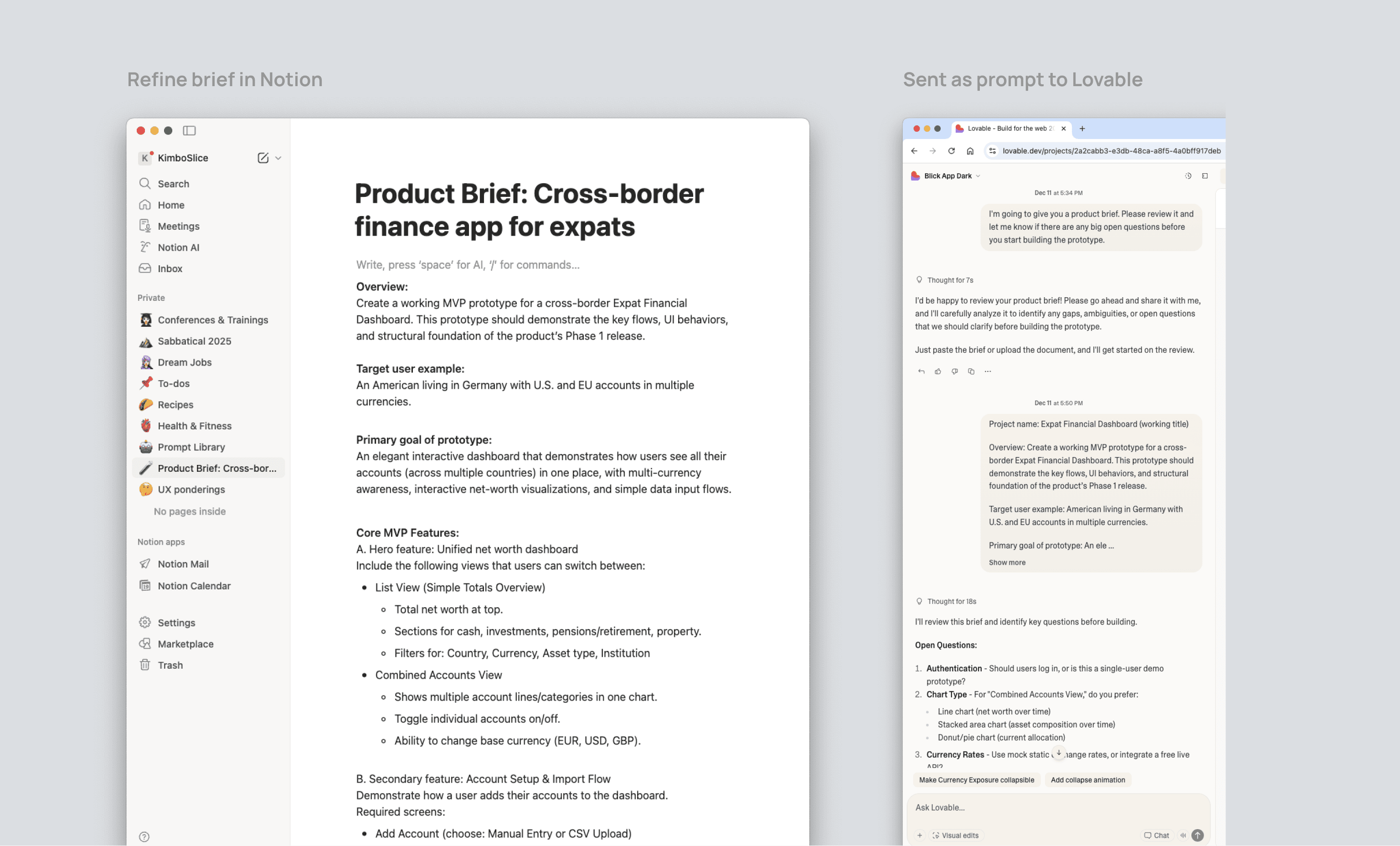This screenshot has width=1400, height=846.
Task: Reload the Lovable browser page
Action: (x=951, y=151)
